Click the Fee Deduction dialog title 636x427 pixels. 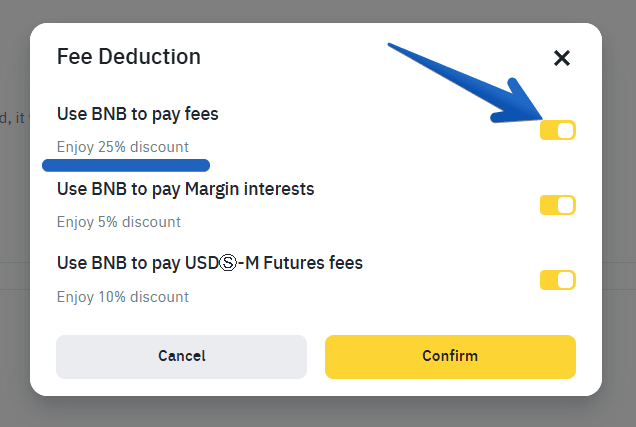pyautogui.click(x=129, y=56)
